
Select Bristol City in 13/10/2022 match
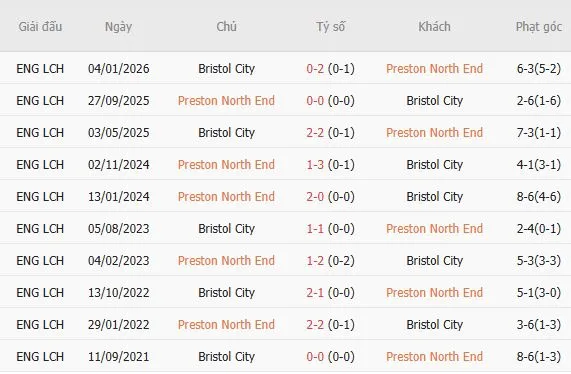pos(226,293)
